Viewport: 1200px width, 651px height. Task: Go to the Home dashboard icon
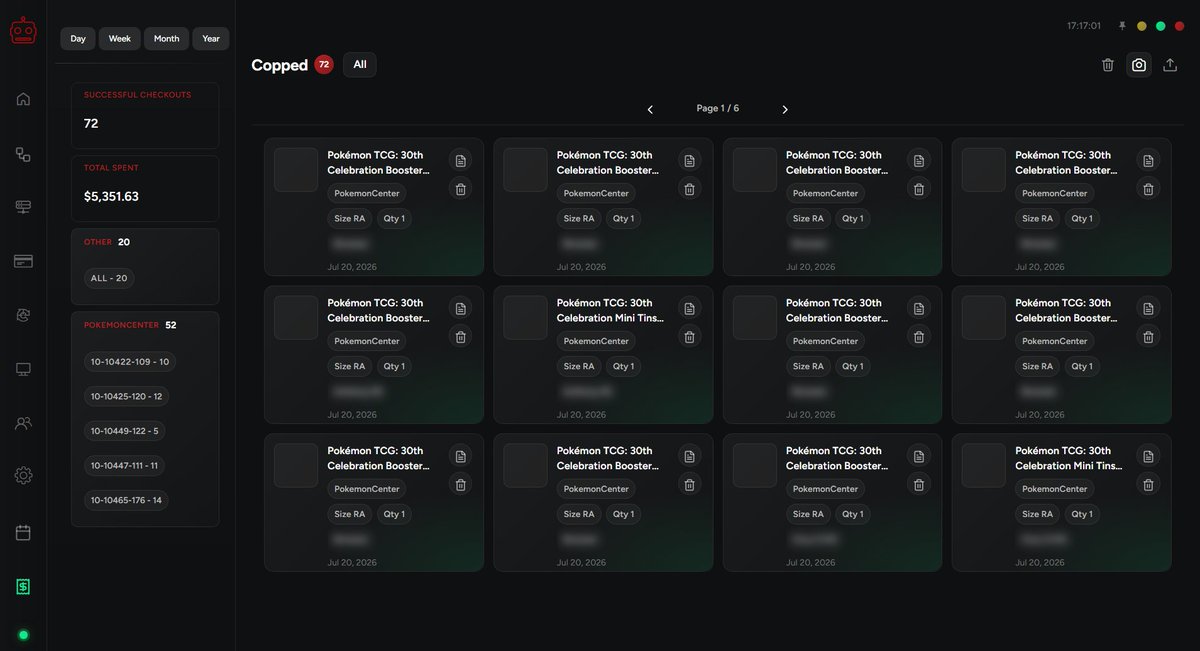pyautogui.click(x=23, y=99)
